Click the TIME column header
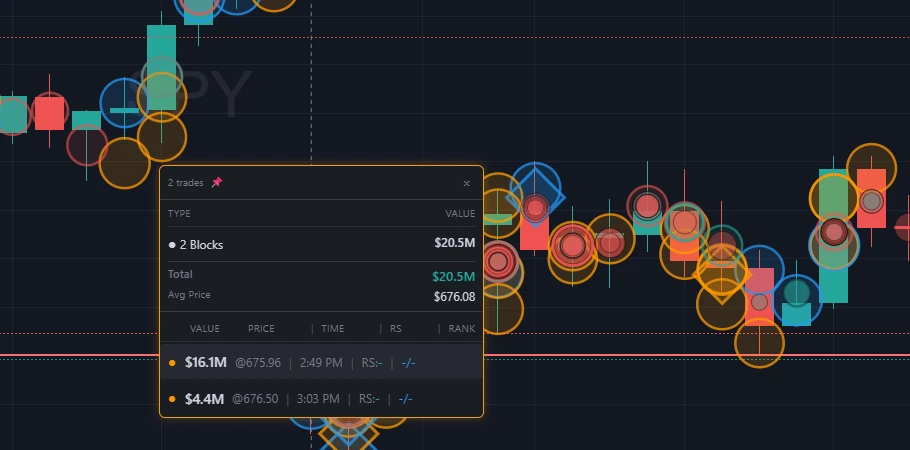The width and height of the screenshot is (910, 450). pos(333,329)
